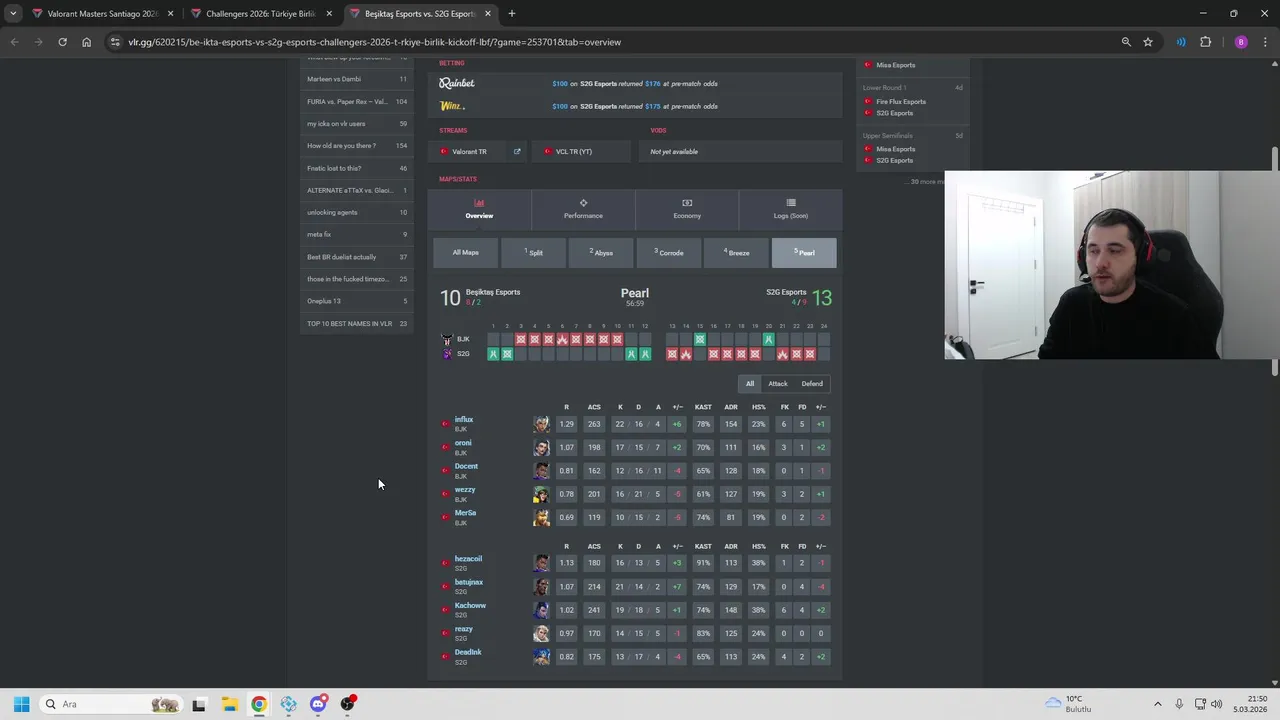
Task: Select the All Maps button
Action: point(465,253)
